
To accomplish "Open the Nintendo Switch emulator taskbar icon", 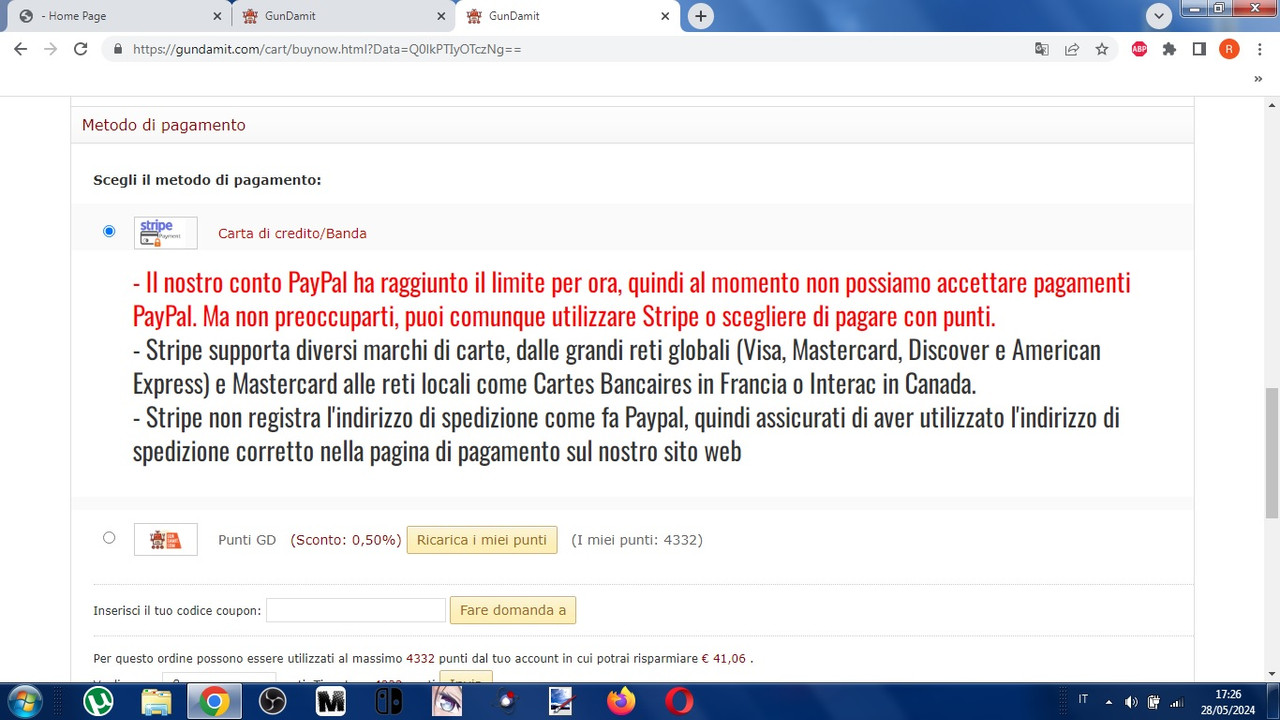I will coord(388,701).
